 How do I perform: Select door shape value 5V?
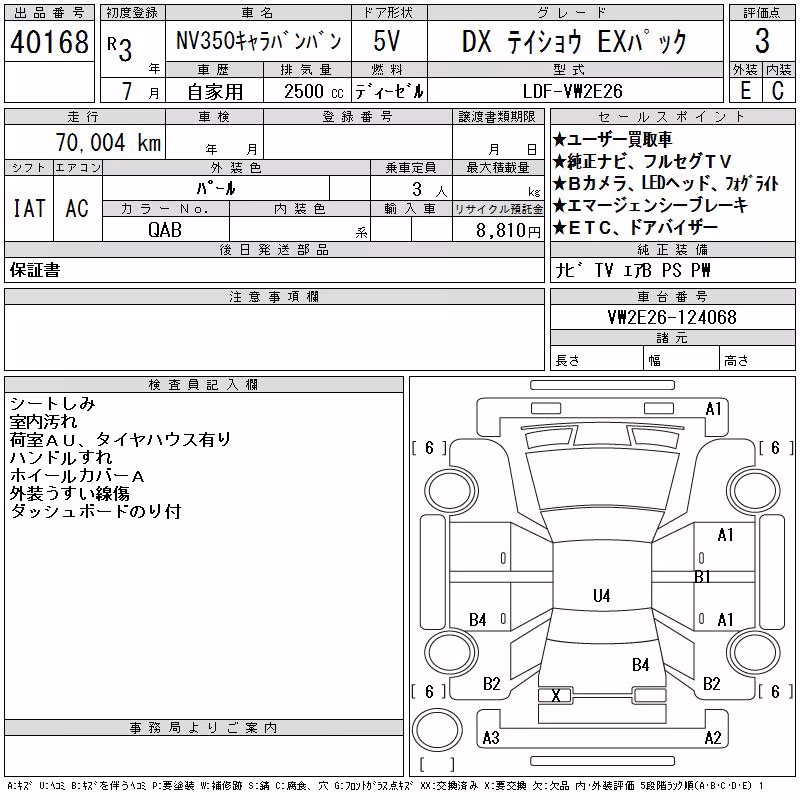click(387, 41)
